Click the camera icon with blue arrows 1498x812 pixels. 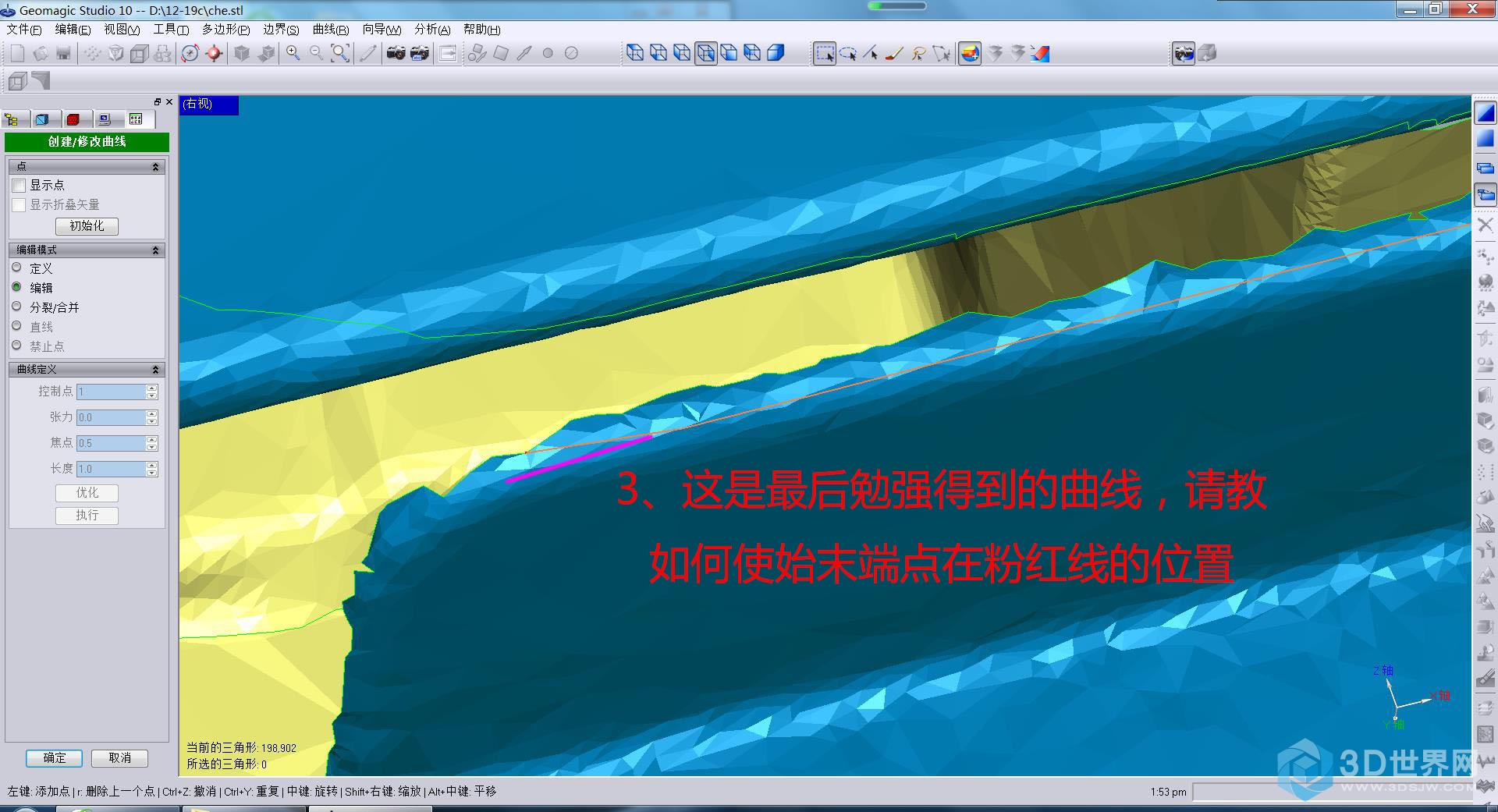click(1184, 53)
